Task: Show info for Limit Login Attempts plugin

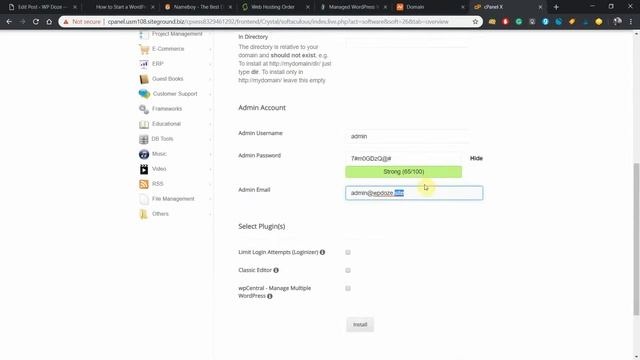Action: point(322,252)
